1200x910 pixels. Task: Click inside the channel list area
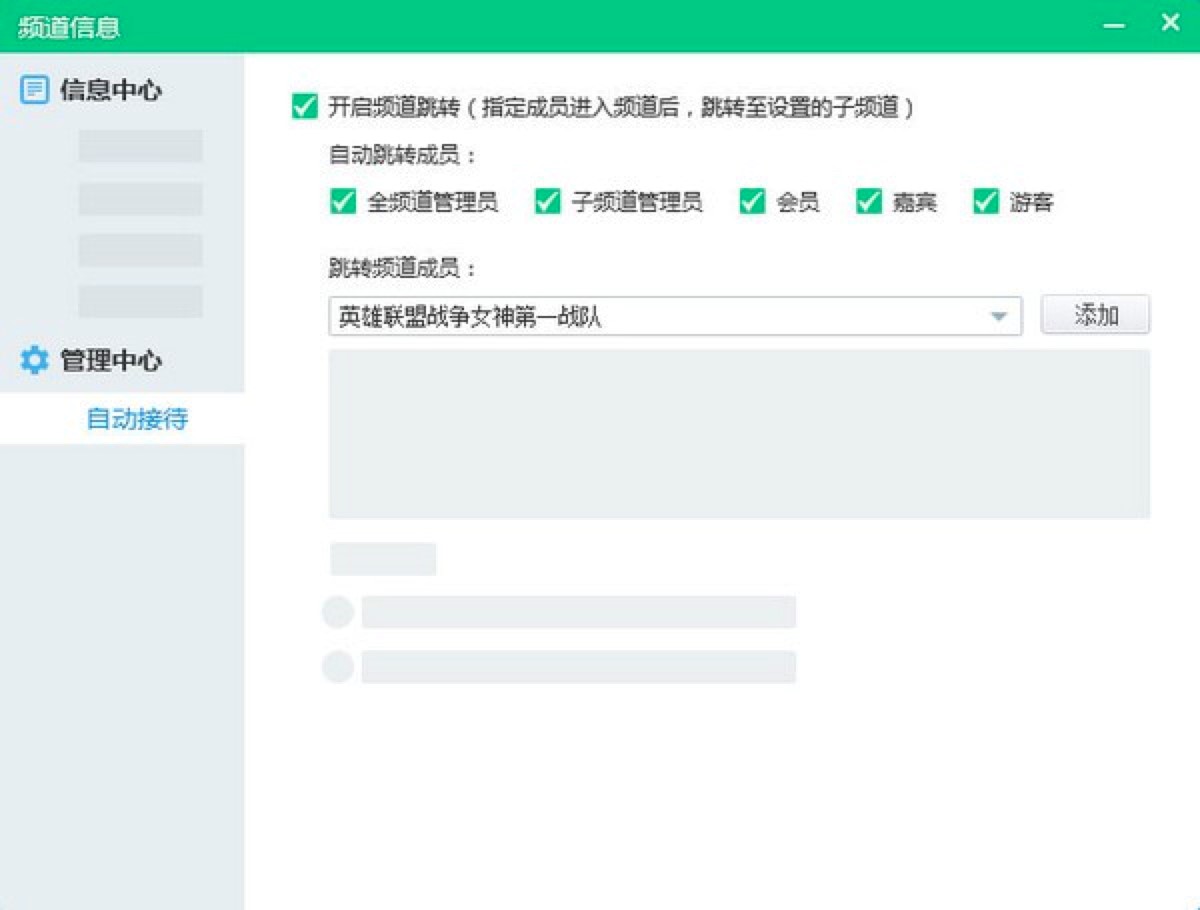coord(740,433)
